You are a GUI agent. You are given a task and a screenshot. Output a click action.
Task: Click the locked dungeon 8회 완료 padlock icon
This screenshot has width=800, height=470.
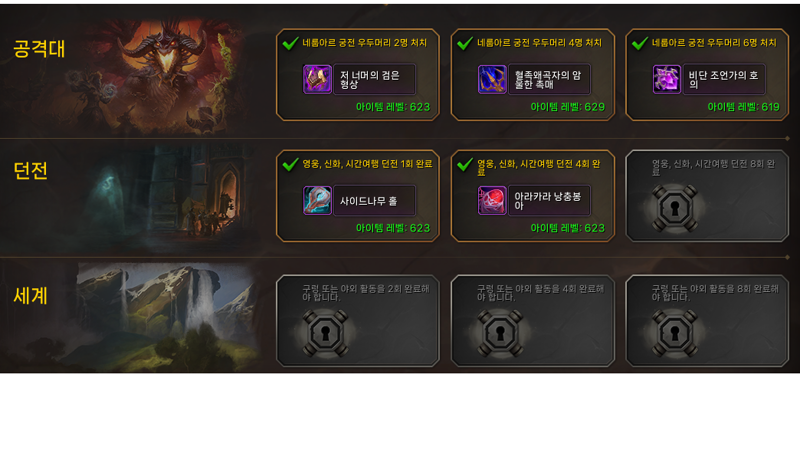coord(674,208)
